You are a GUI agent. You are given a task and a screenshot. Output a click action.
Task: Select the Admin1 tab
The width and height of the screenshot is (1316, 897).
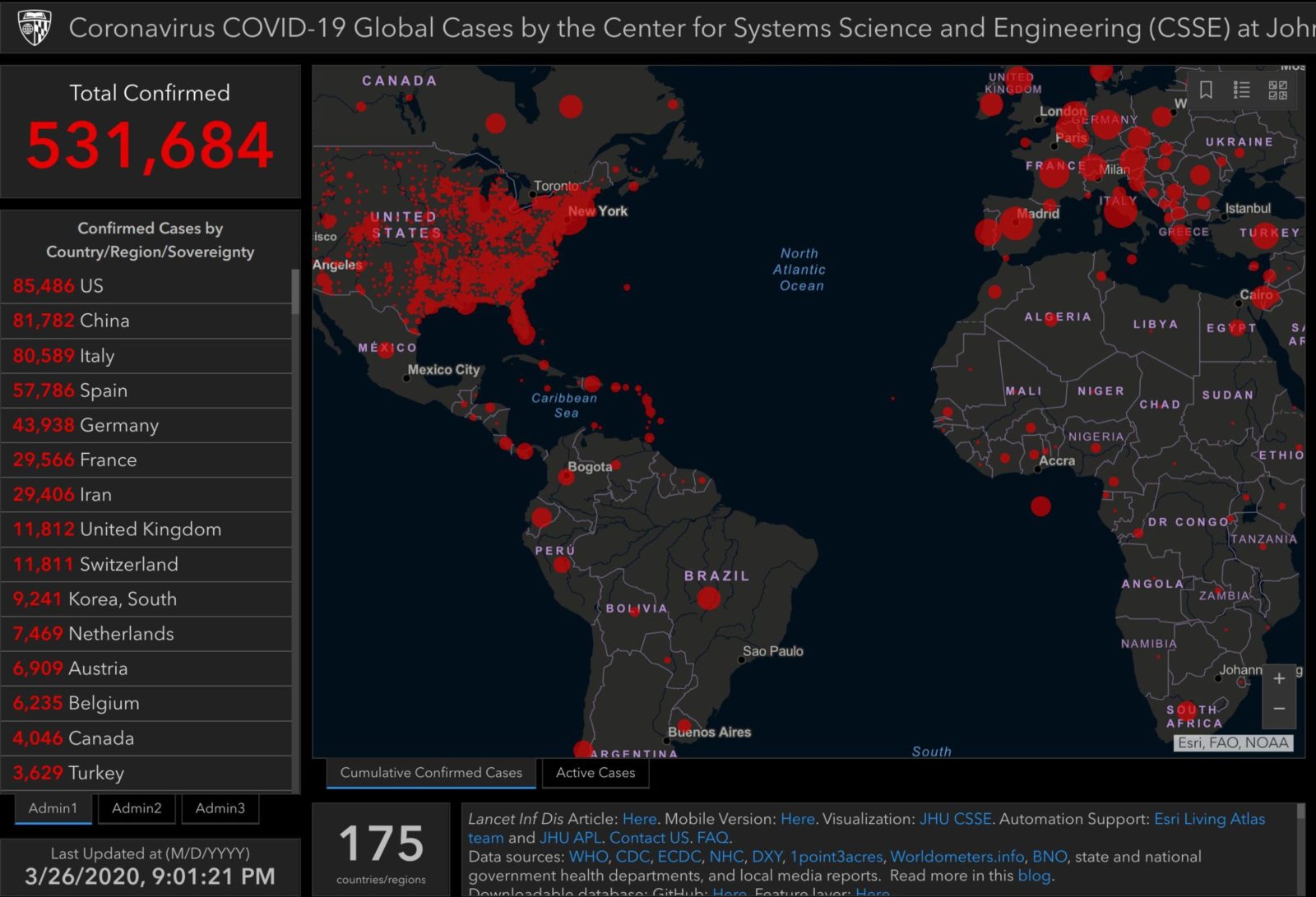(53, 808)
